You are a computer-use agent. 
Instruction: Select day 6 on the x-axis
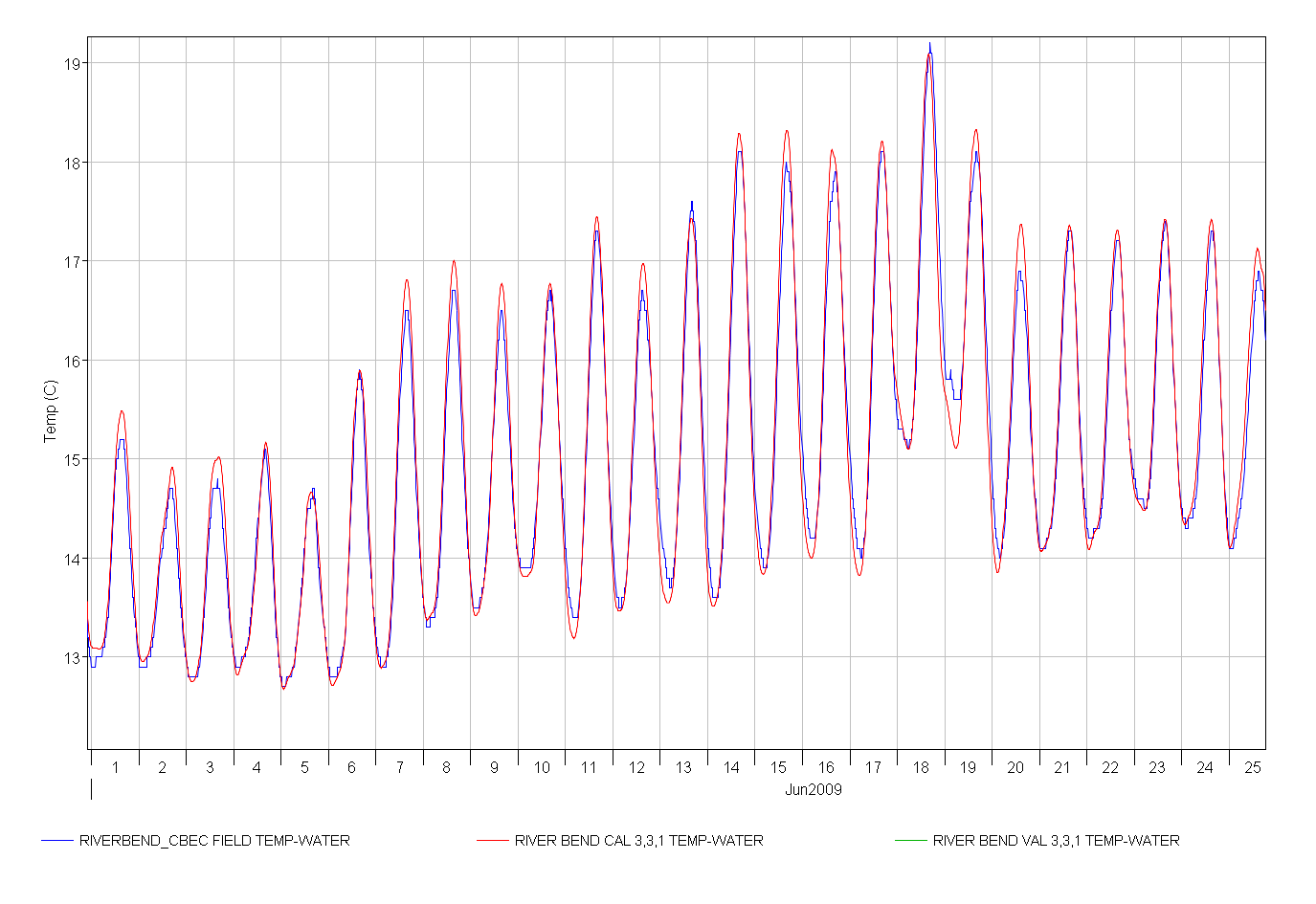pyautogui.click(x=351, y=767)
